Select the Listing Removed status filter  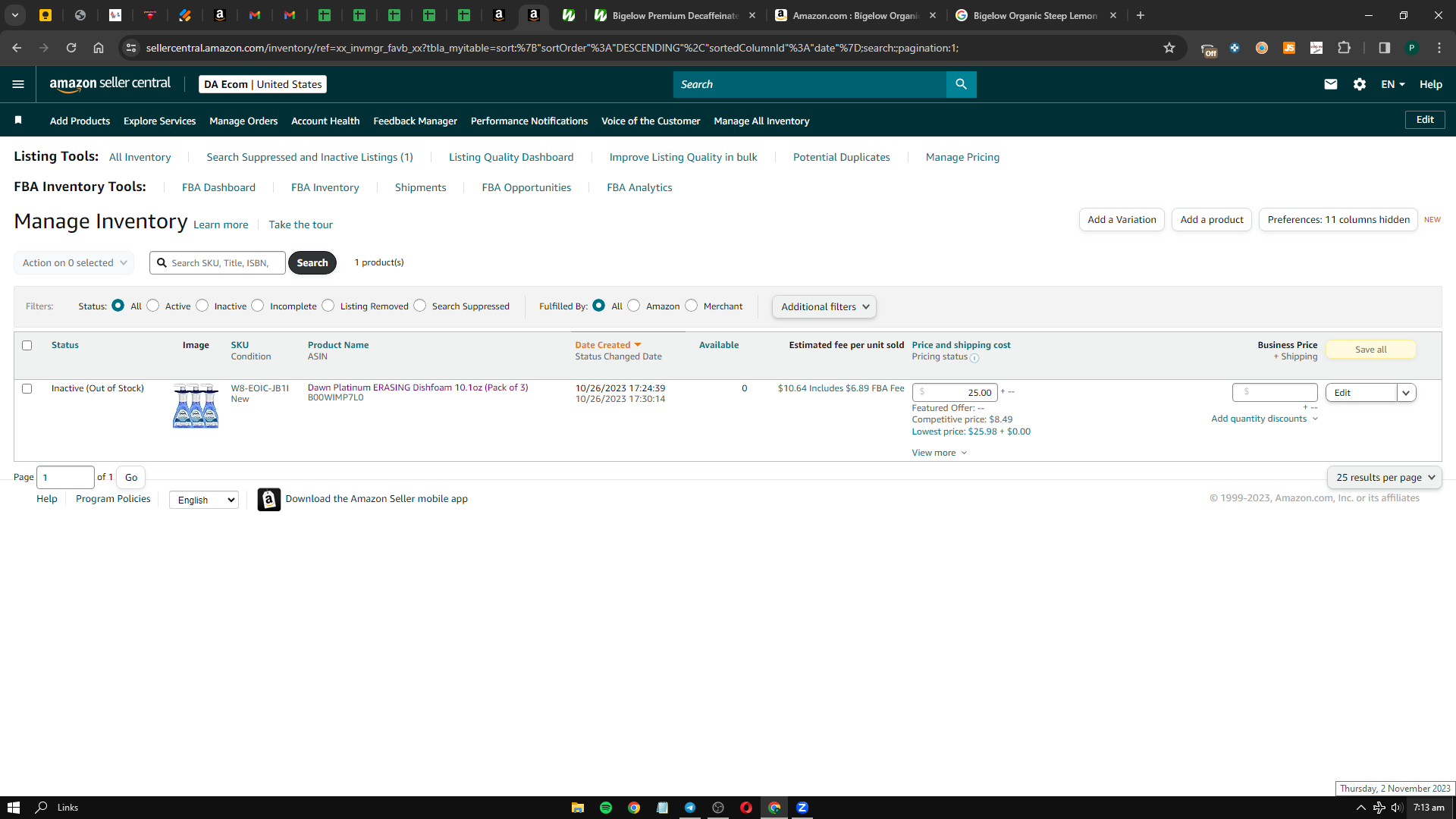click(x=328, y=305)
